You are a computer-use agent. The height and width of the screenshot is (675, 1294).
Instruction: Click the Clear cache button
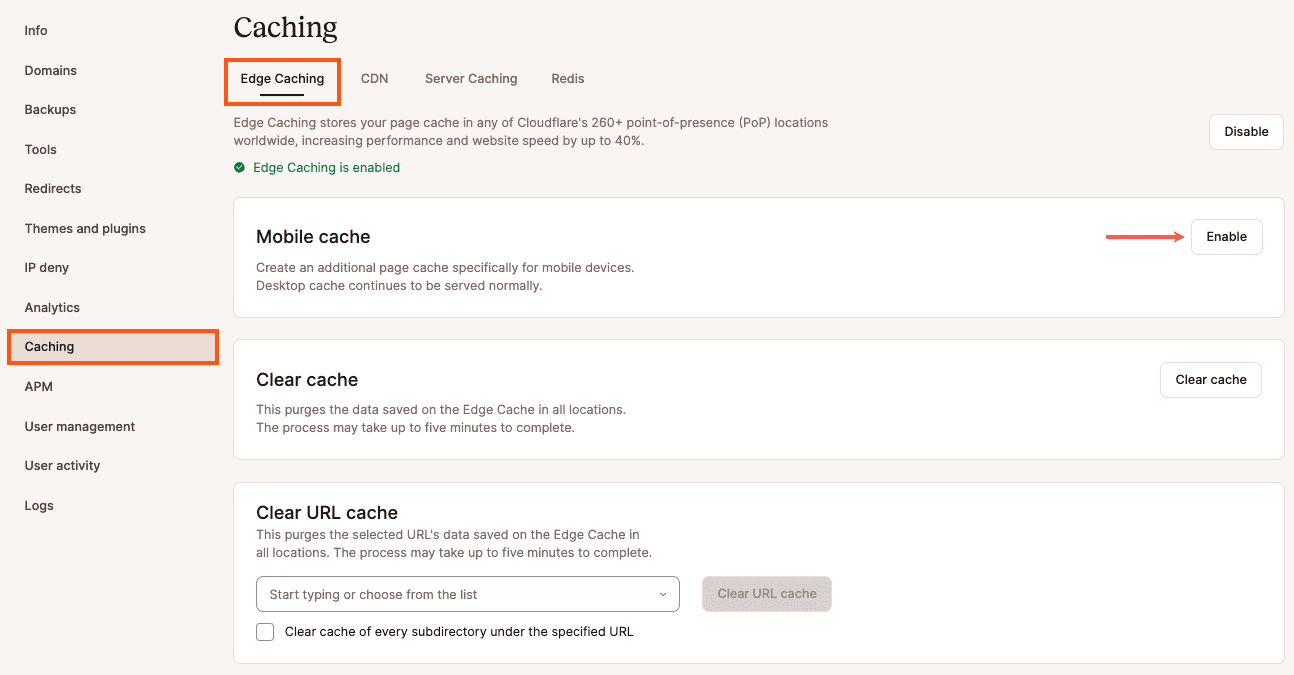pos(1210,379)
